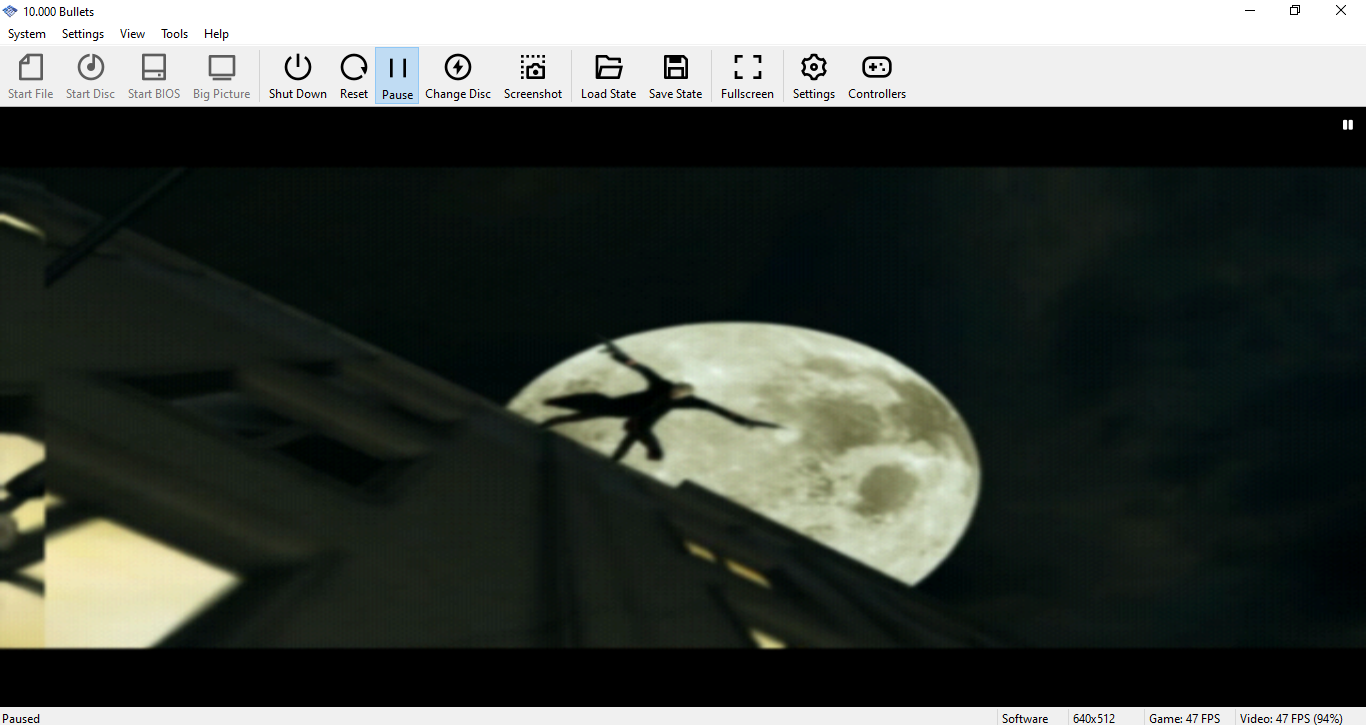The image size is (1366, 725).
Task: Expand the Tools menu
Action: pyautogui.click(x=174, y=34)
